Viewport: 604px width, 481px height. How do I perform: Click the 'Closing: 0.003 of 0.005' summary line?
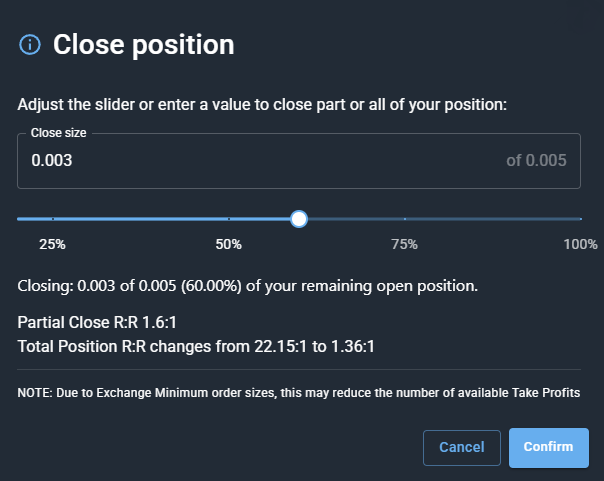(x=248, y=286)
